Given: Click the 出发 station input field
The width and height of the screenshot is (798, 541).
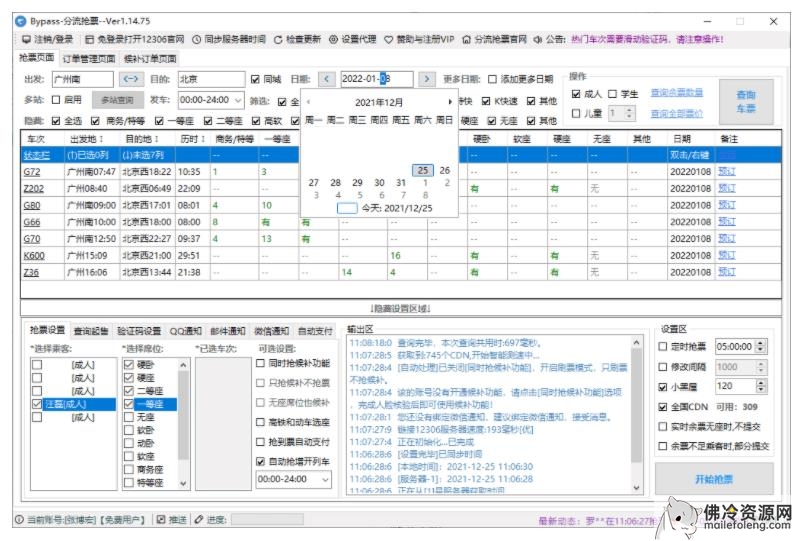Looking at the screenshot, I should (82, 79).
